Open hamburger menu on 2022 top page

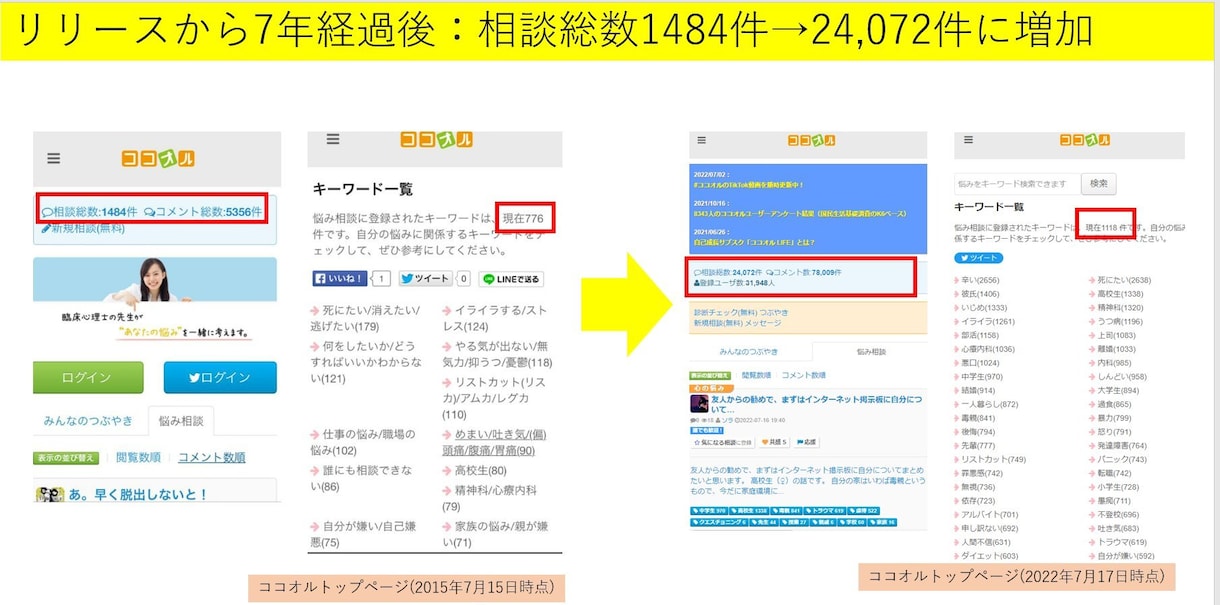(702, 140)
